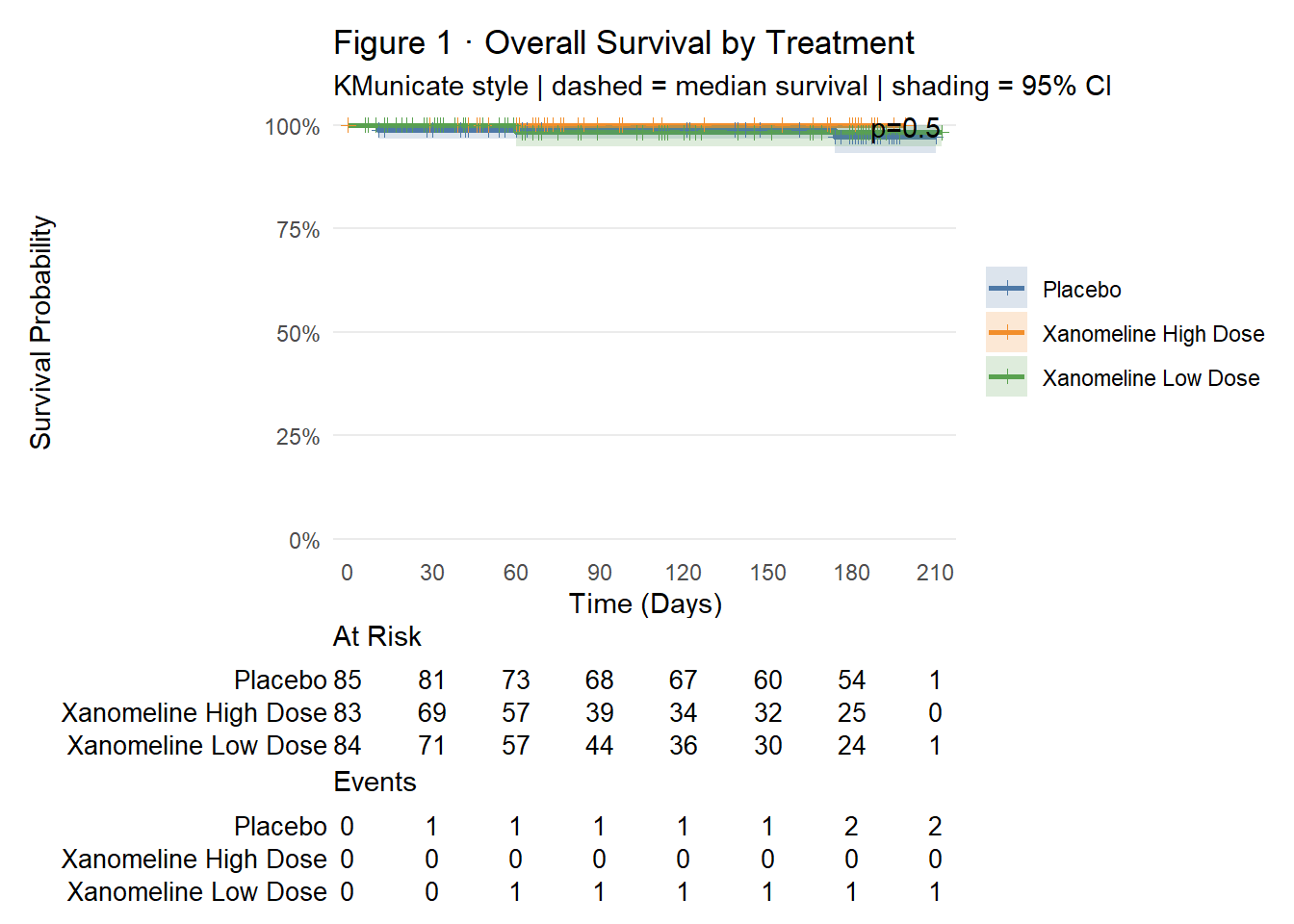The width and height of the screenshot is (1294, 924).
Task: Click the 'Events' table heading
Action: 375,782
